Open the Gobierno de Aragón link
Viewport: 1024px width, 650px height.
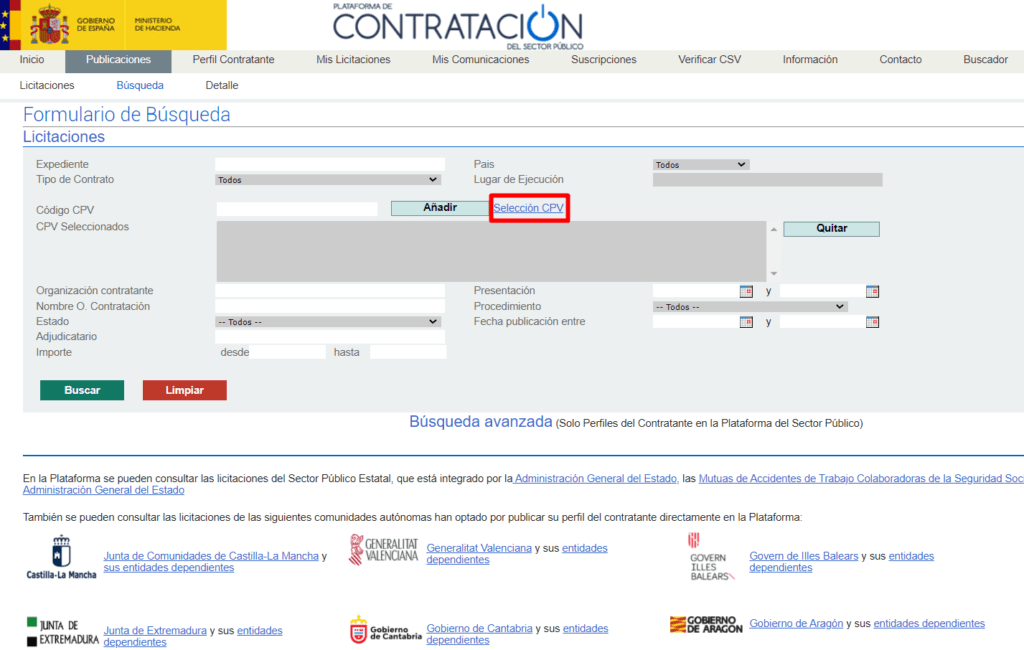[796, 623]
